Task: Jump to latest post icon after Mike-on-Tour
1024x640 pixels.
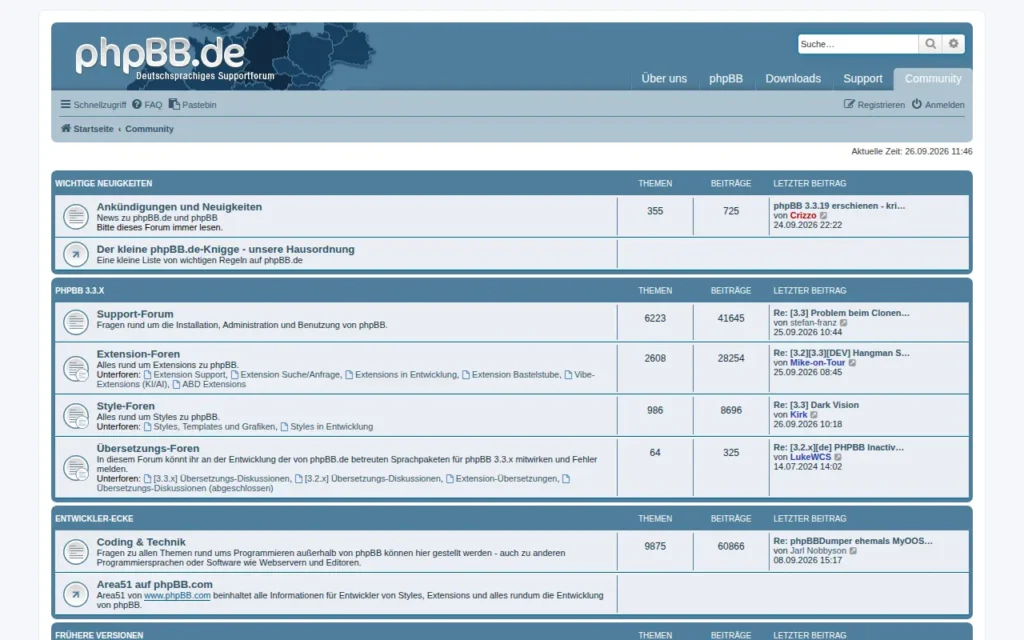Action: 852,362
